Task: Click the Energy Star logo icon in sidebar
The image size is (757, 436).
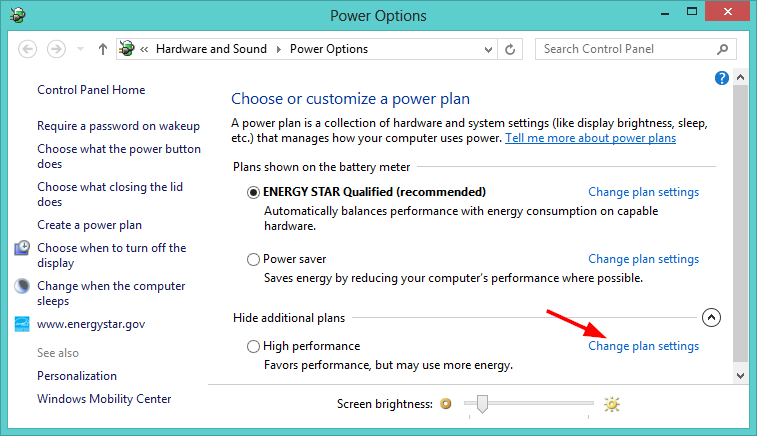Action: point(22,324)
